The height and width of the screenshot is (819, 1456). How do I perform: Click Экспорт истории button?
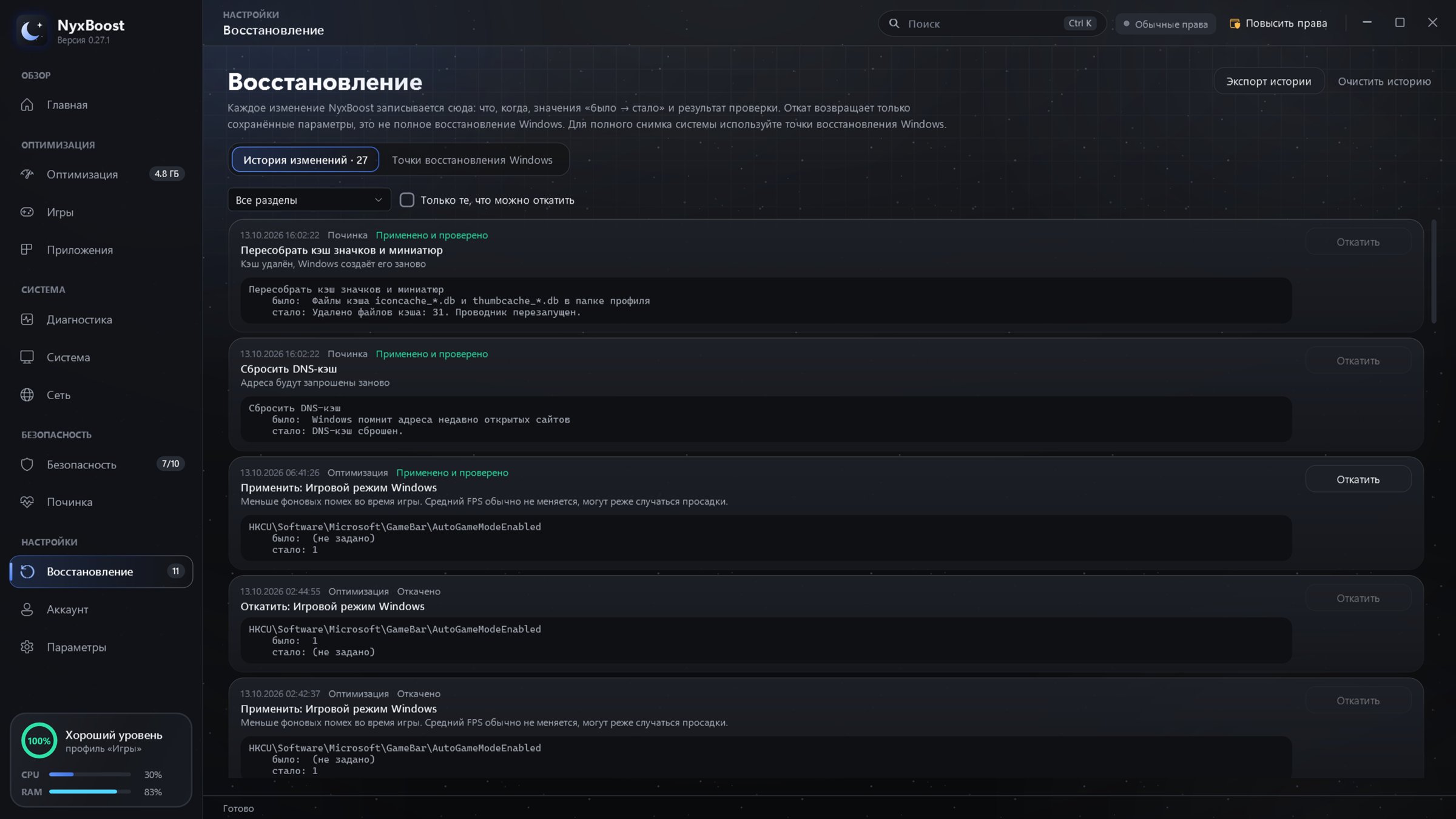point(1269,81)
